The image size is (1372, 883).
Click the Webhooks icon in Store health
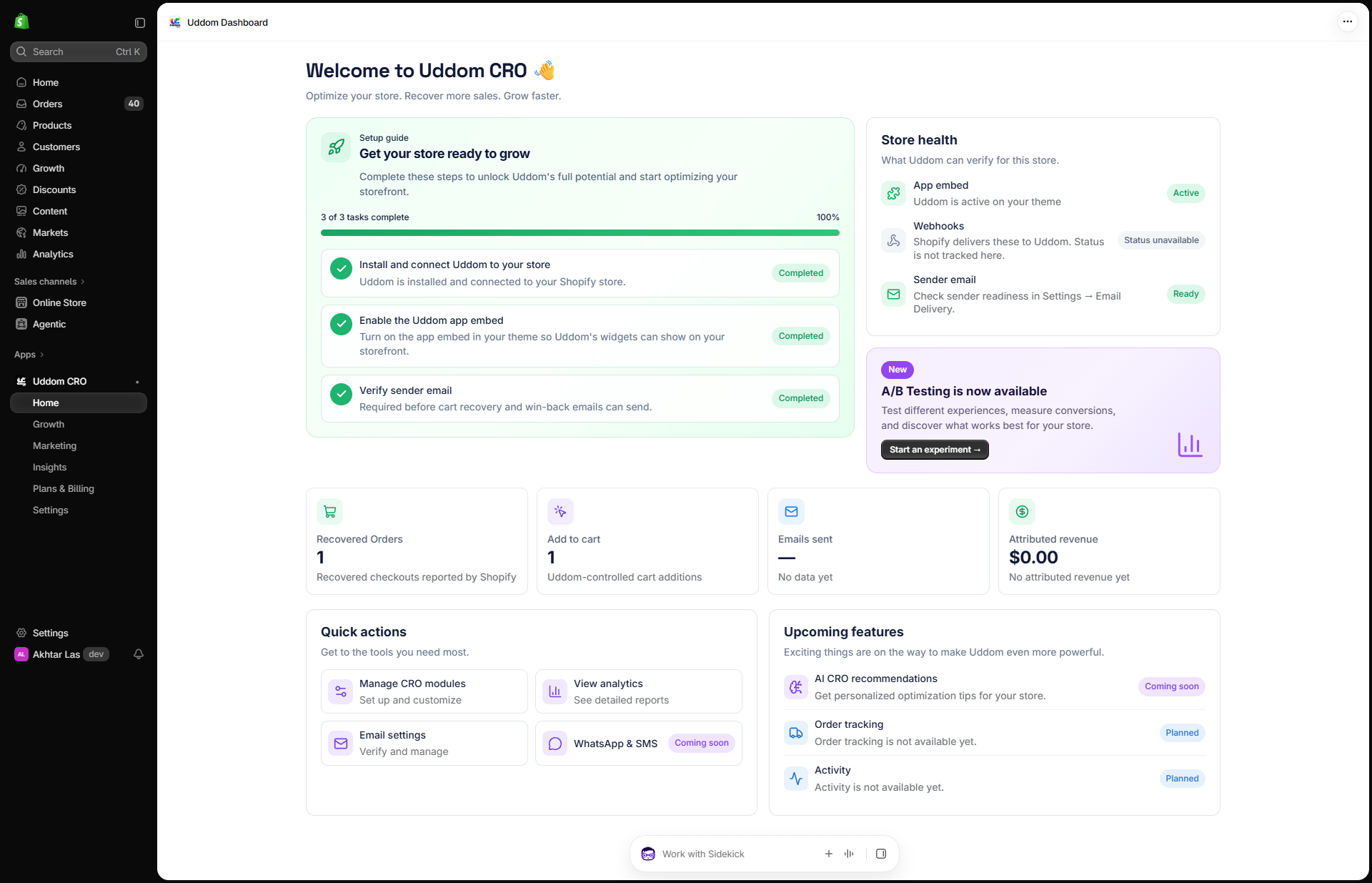(x=894, y=241)
